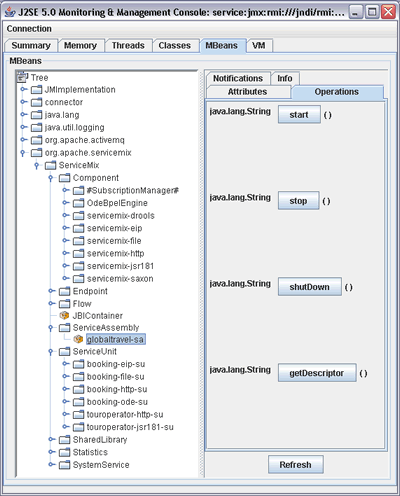Click the java.lang folder icon
Viewport: 400px width, 496px height.
[x=37, y=115]
